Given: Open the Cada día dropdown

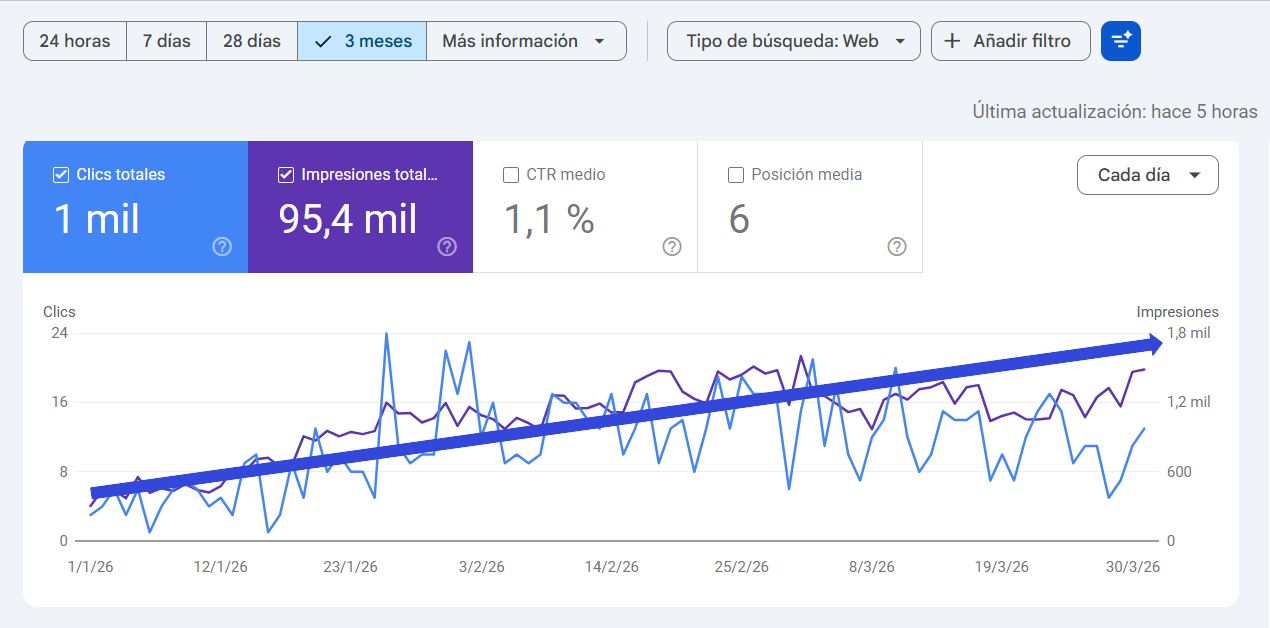Looking at the screenshot, I should point(1147,174).
